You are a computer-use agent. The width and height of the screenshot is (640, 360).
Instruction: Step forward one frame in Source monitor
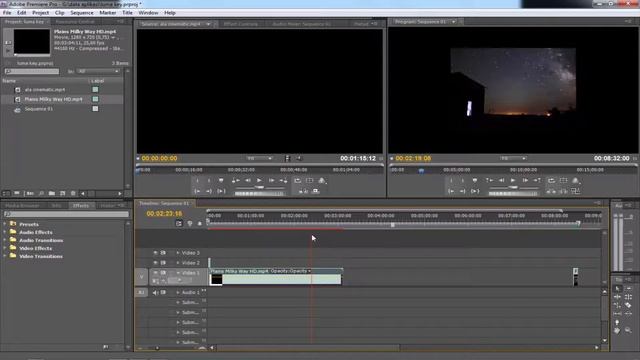pos(271,180)
